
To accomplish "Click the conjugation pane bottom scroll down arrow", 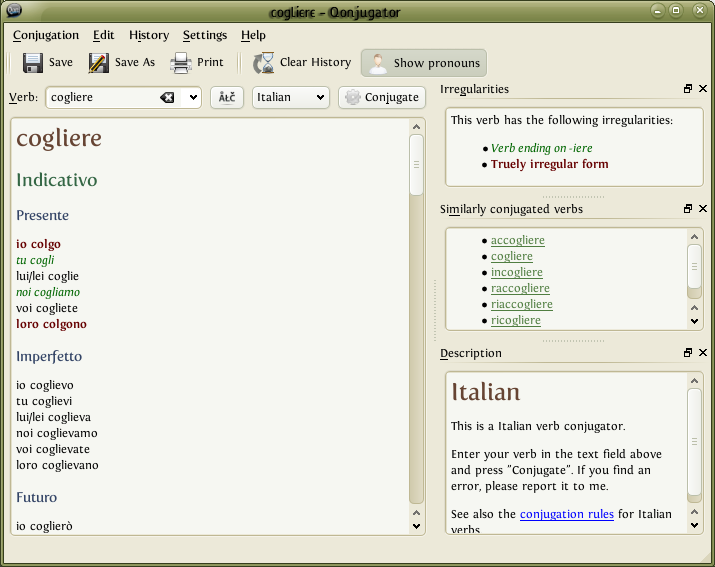I will tap(416, 526).
